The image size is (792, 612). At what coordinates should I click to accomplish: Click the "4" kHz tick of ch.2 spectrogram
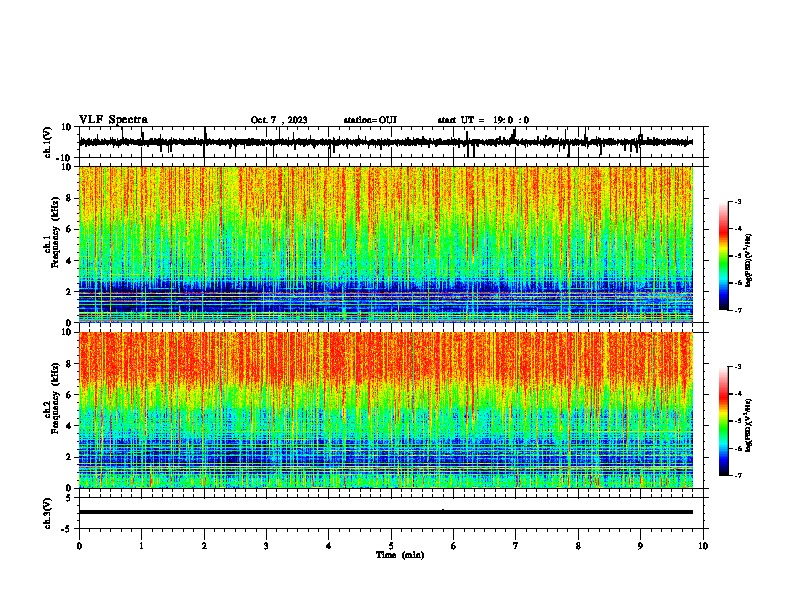pyautogui.click(x=69, y=426)
